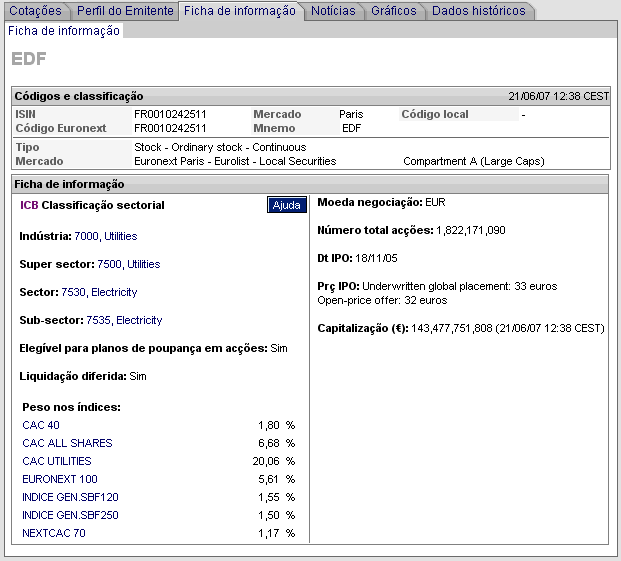
Task: Click the CAC ALL SHARES index link
Action: [67, 443]
